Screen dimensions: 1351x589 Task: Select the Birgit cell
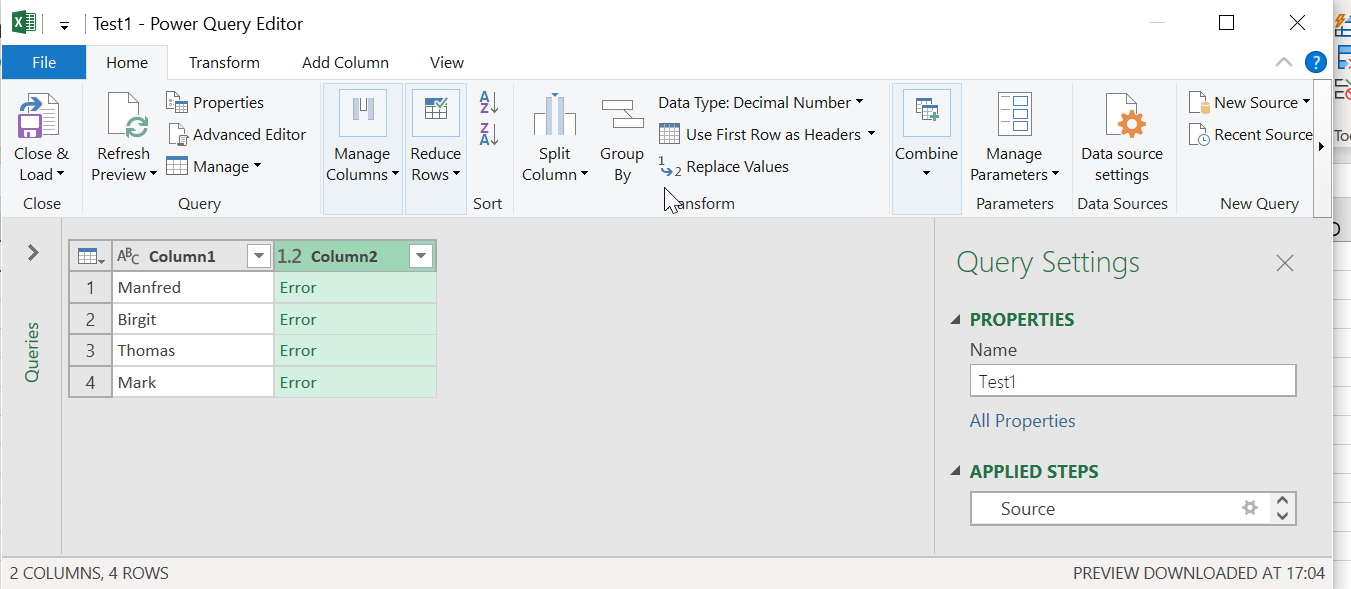click(193, 319)
